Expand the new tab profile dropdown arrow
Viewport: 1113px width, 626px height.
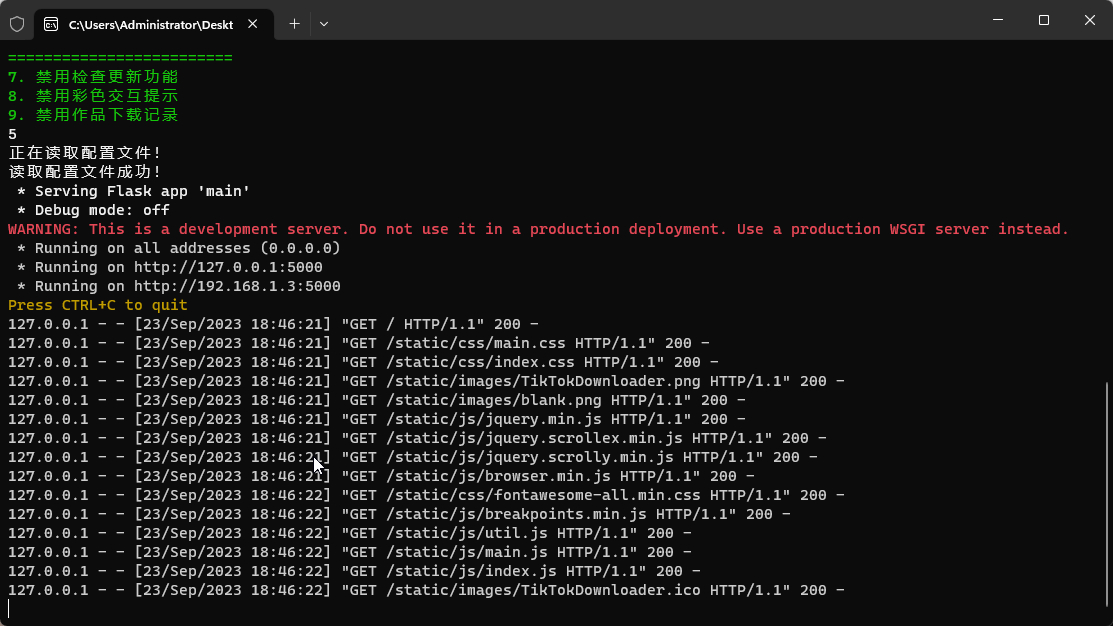point(324,24)
